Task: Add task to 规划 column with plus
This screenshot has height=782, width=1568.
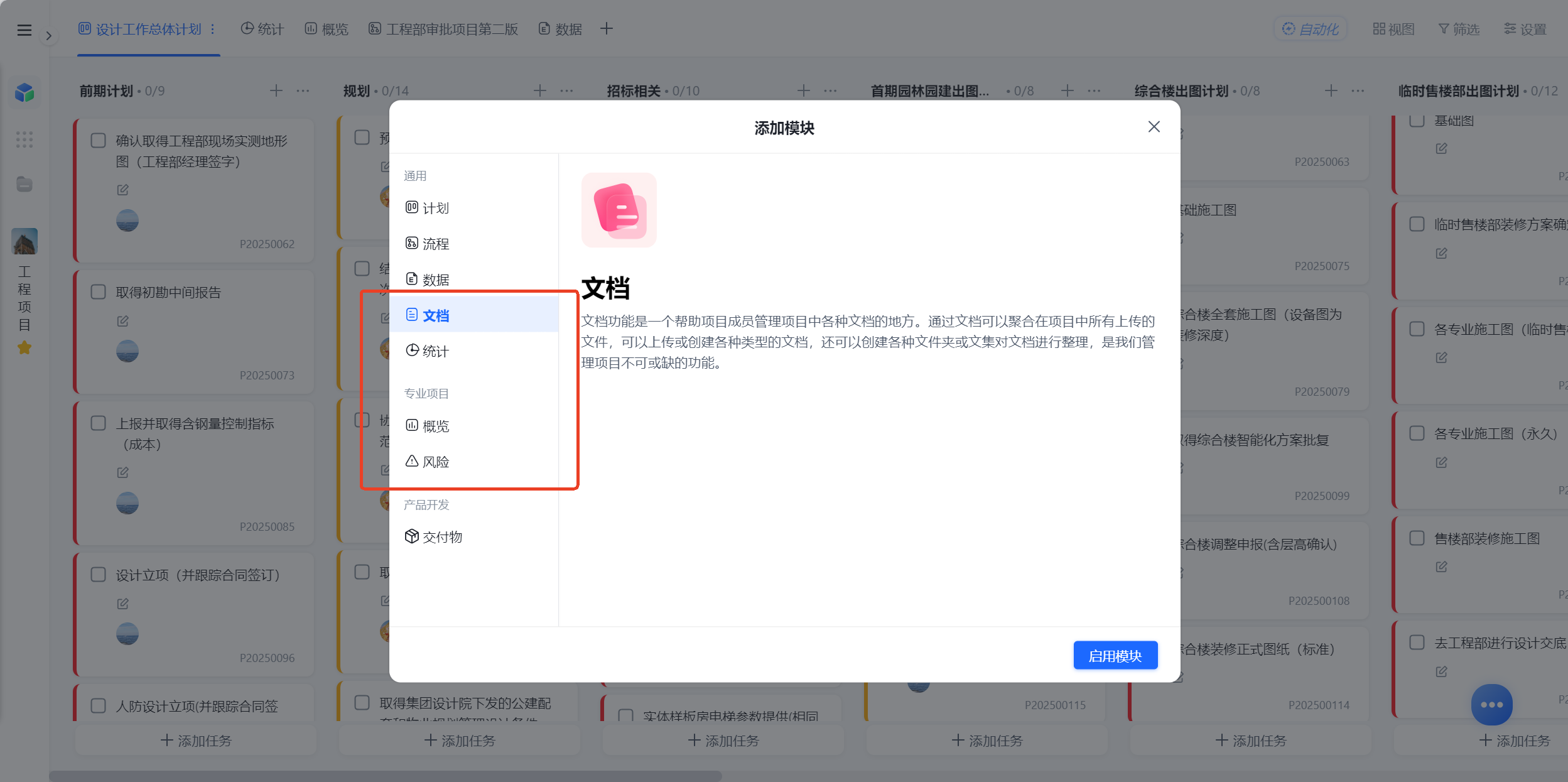Action: click(x=539, y=91)
